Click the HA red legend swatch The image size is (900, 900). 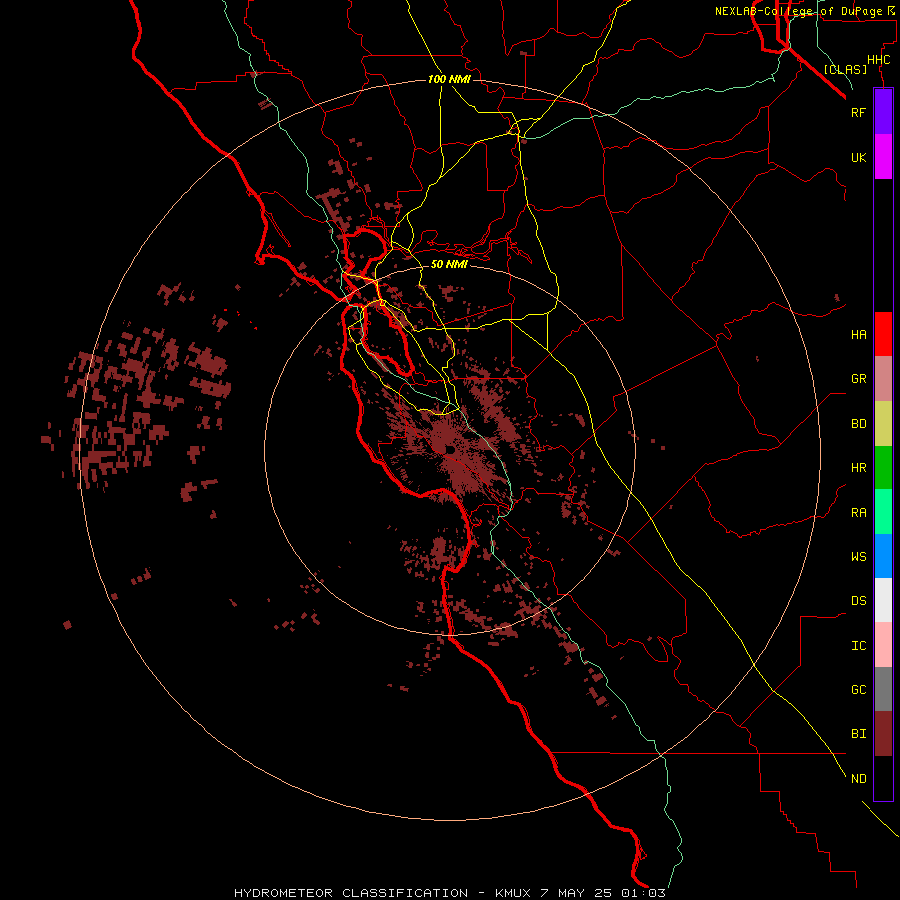pyautogui.click(x=883, y=334)
